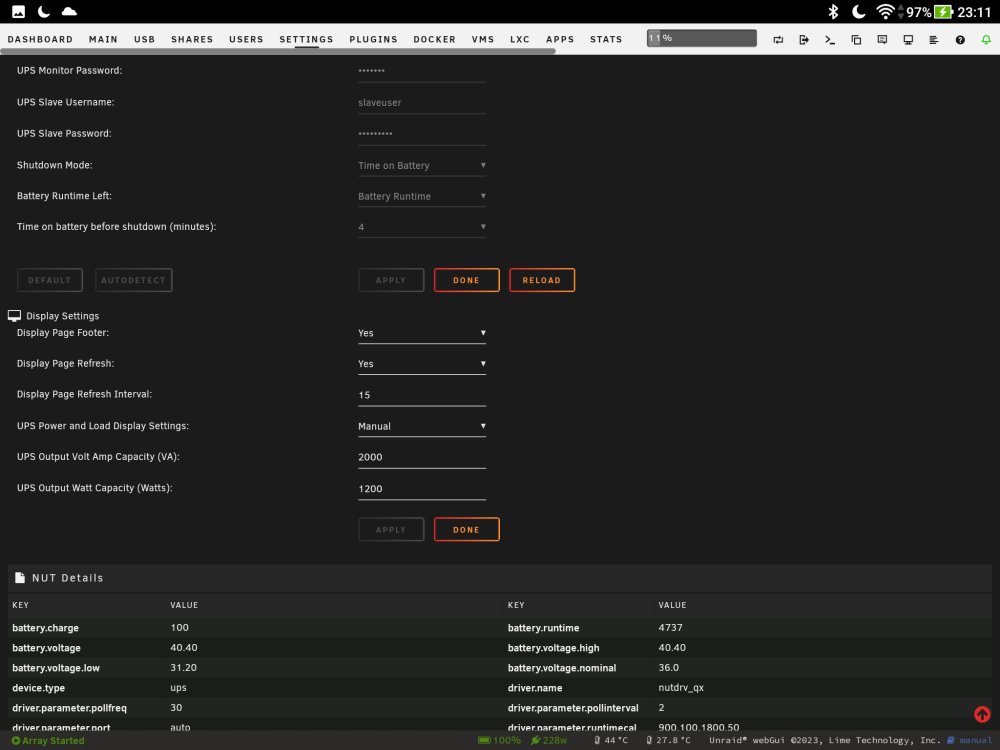Screen dimensions: 1000x750
Task: Open the Battery Runtime Left dropdown
Action: (422, 196)
